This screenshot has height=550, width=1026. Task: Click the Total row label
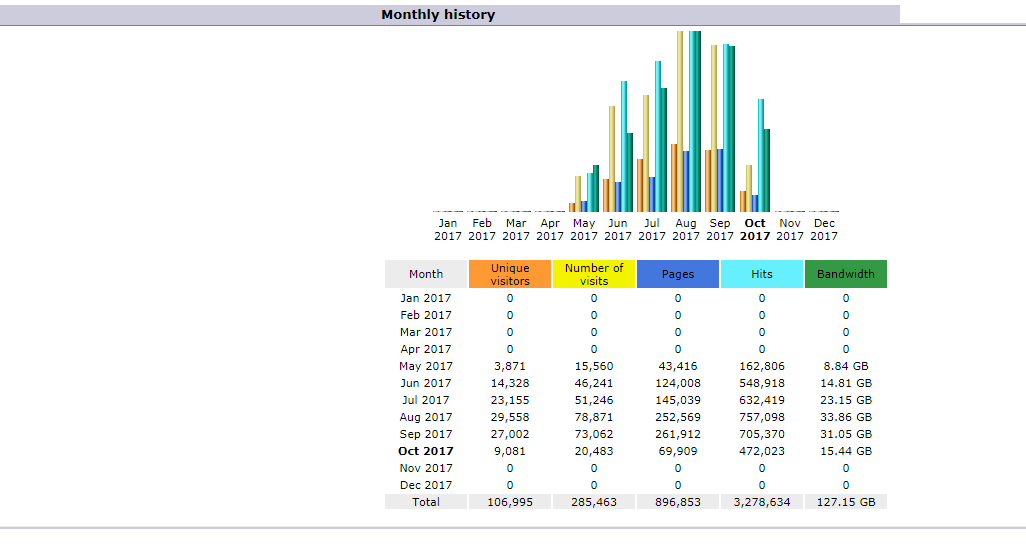coord(426,502)
